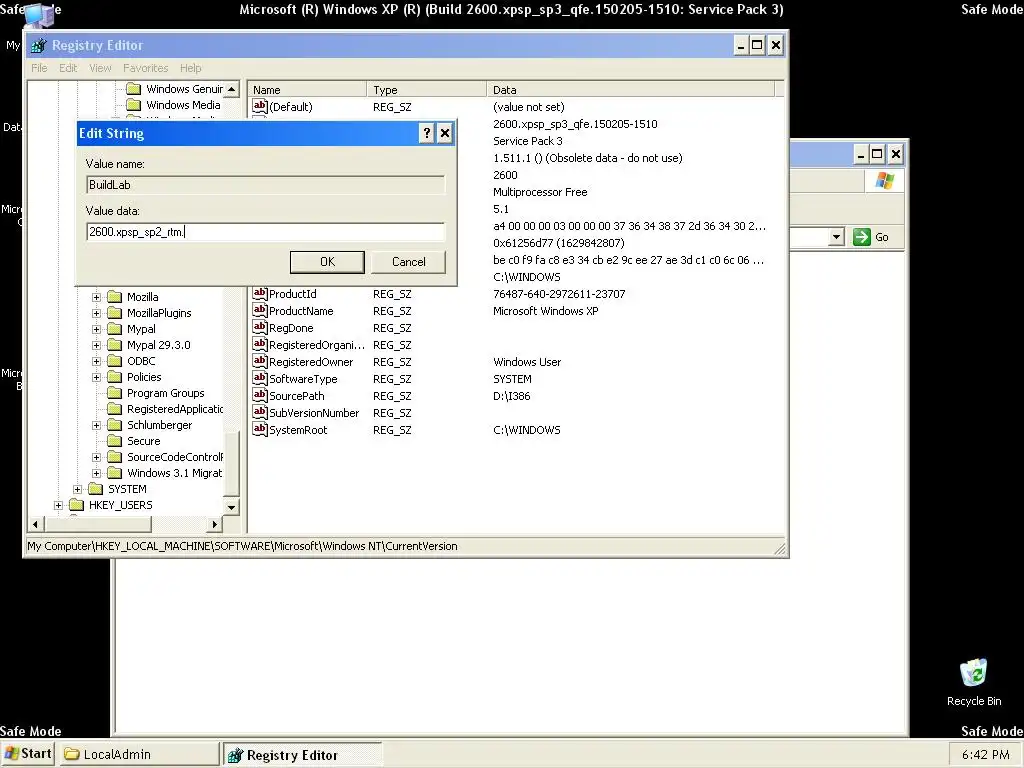
Task: Click the SoftwareType value icon
Action: coord(260,379)
